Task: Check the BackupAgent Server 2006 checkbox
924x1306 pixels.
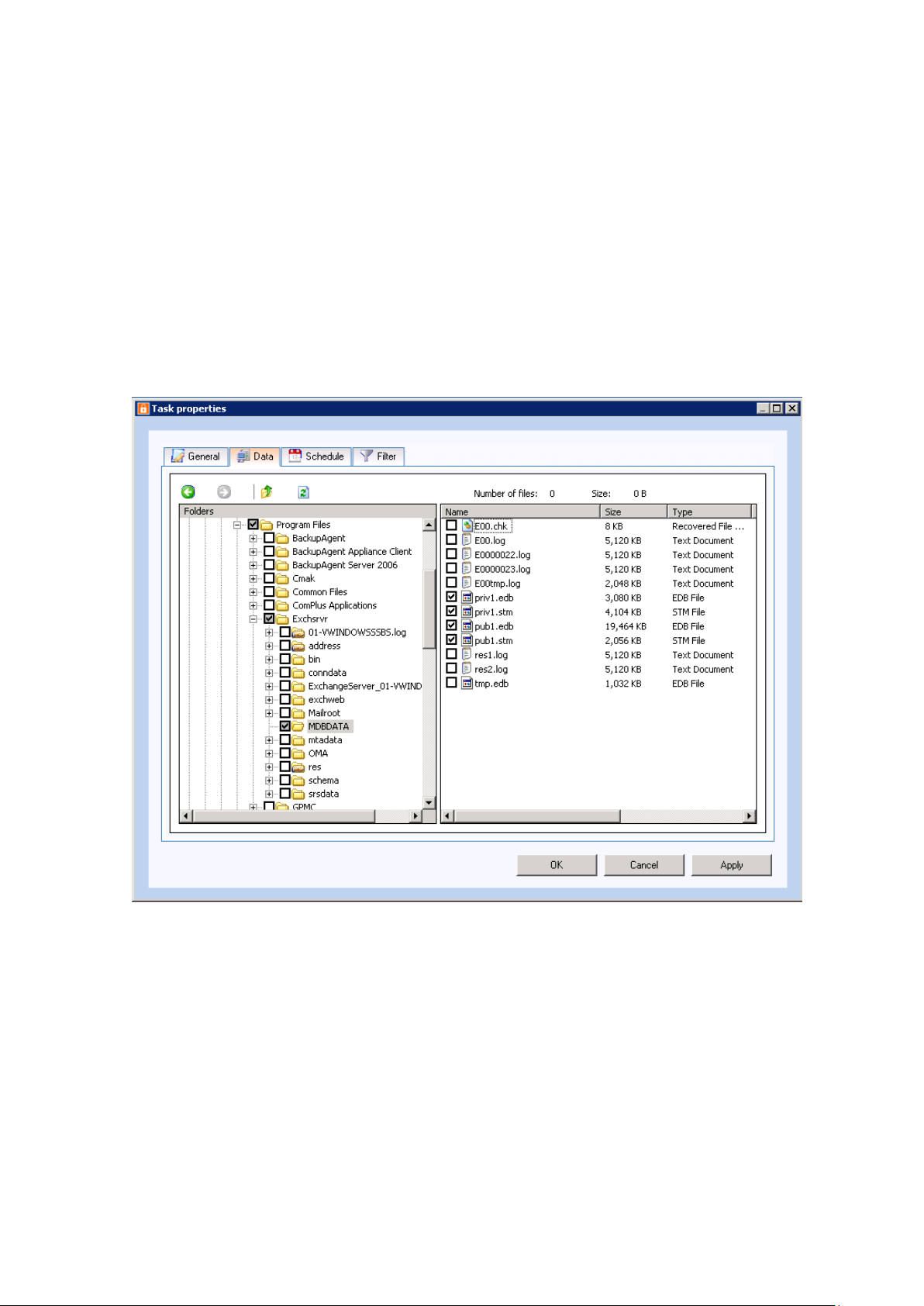Action: pyautogui.click(x=269, y=565)
